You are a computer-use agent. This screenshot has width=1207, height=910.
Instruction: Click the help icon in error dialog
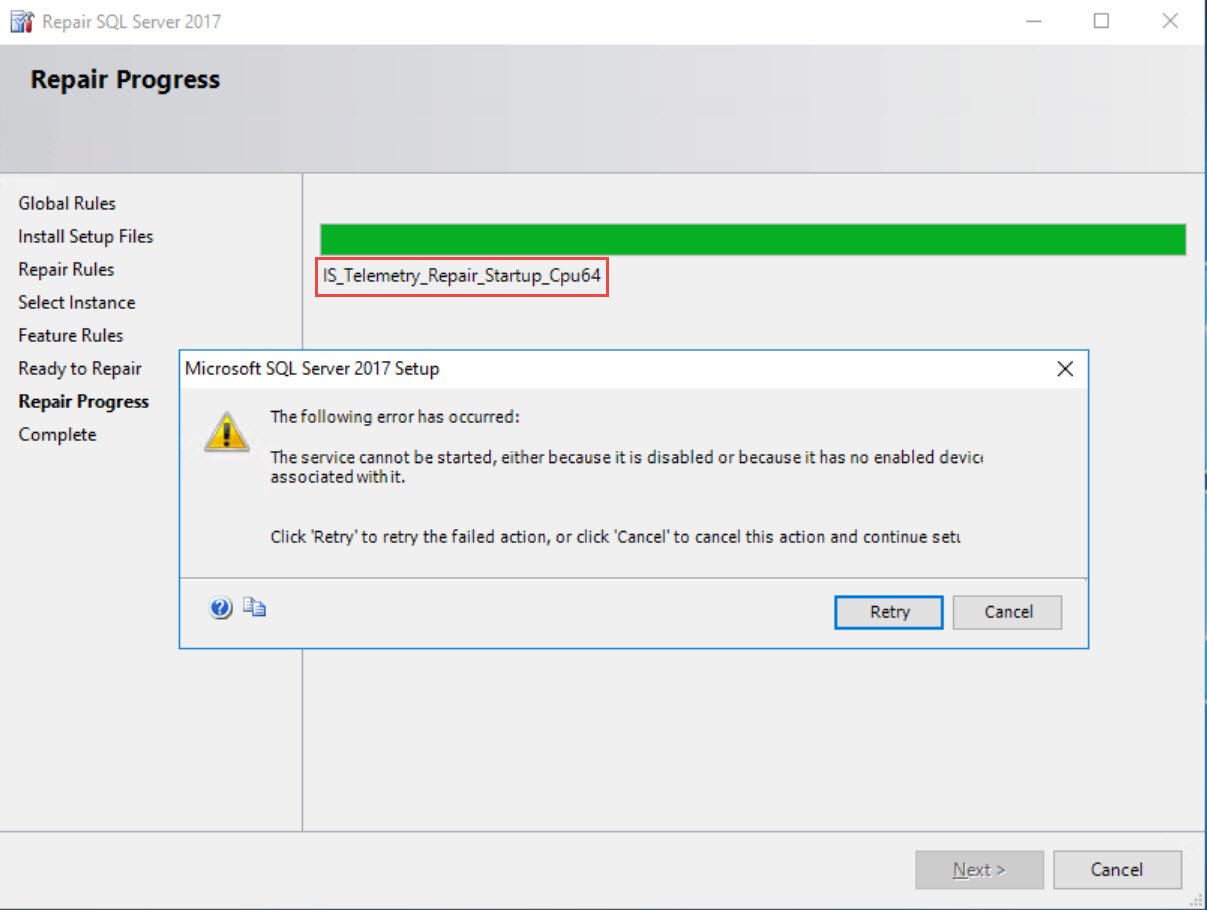(221, 607)
